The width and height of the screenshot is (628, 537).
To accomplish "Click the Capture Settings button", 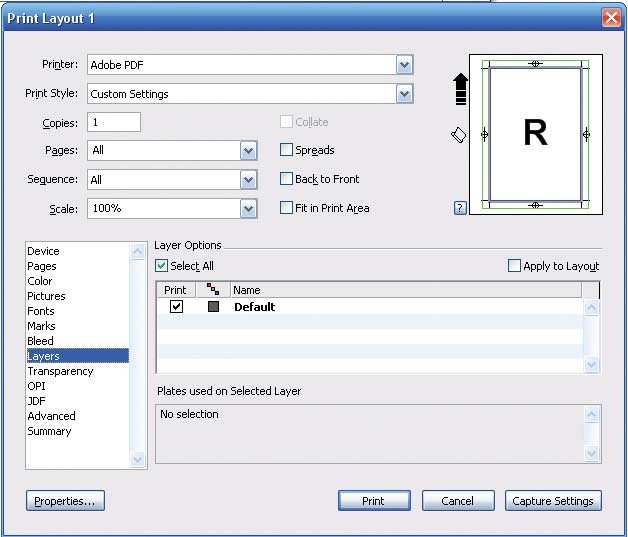I will (553, 501).
